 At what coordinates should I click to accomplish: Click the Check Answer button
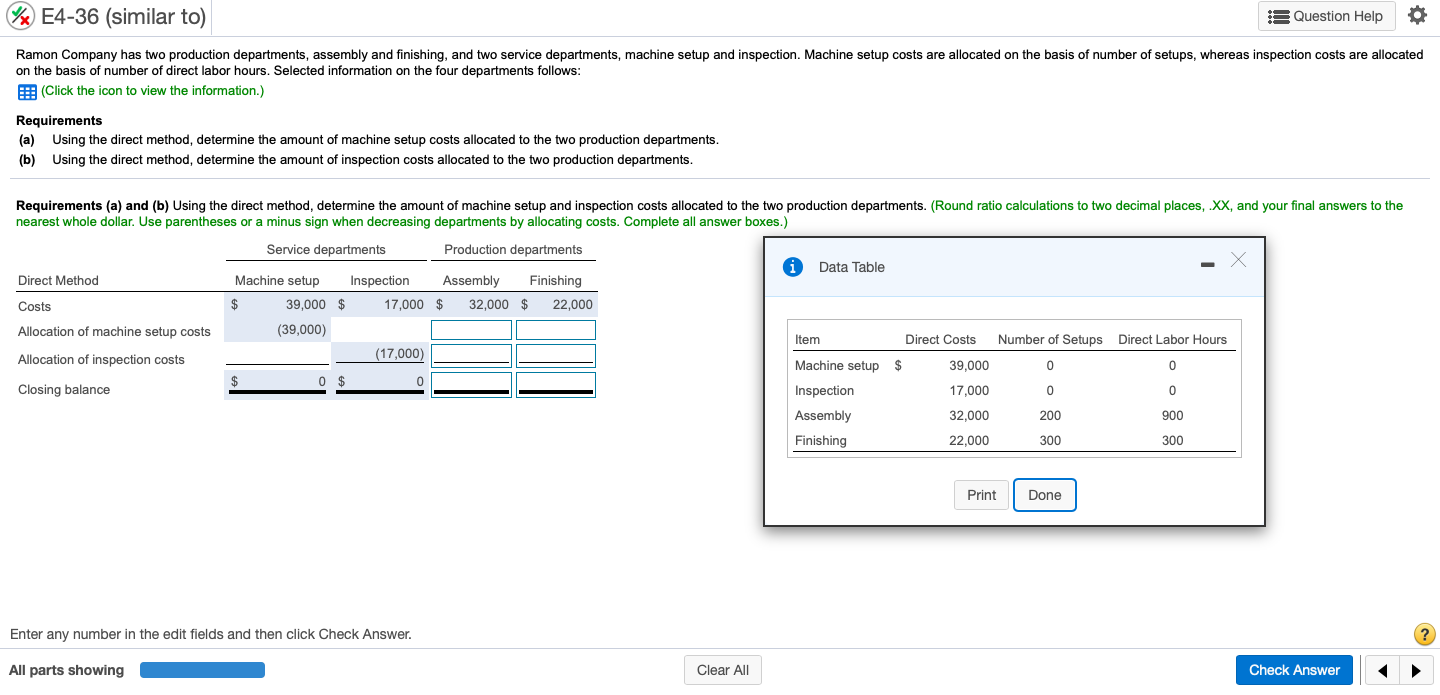(x=1294, y=670)
